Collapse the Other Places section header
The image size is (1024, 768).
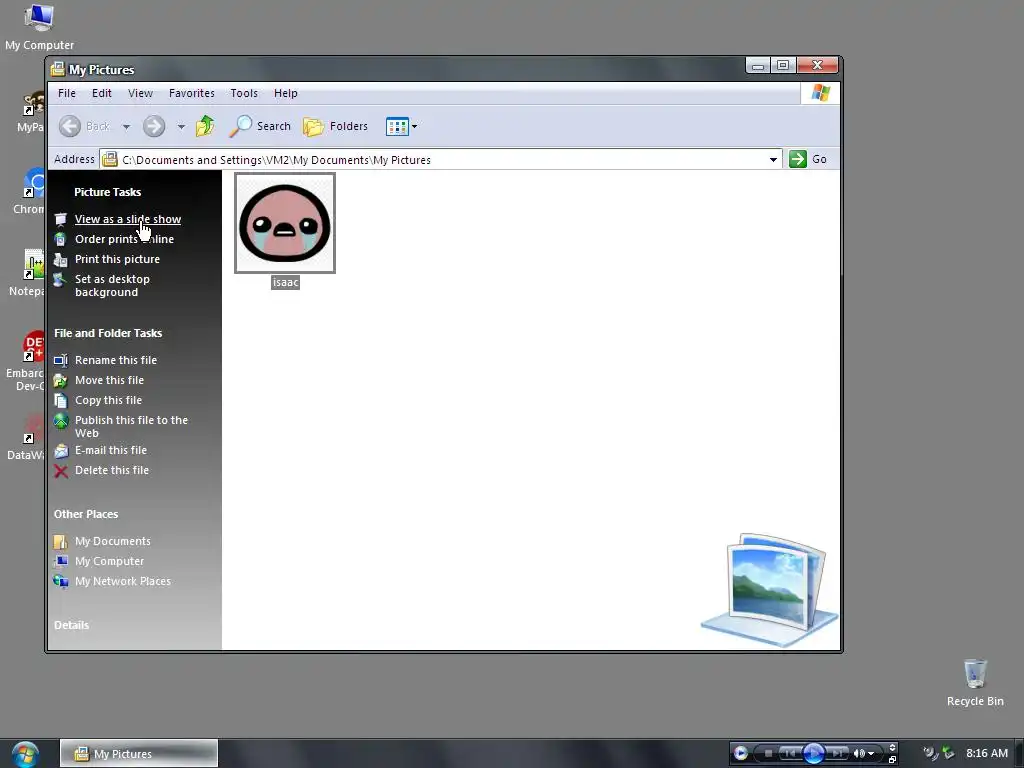tap(86, 514)
